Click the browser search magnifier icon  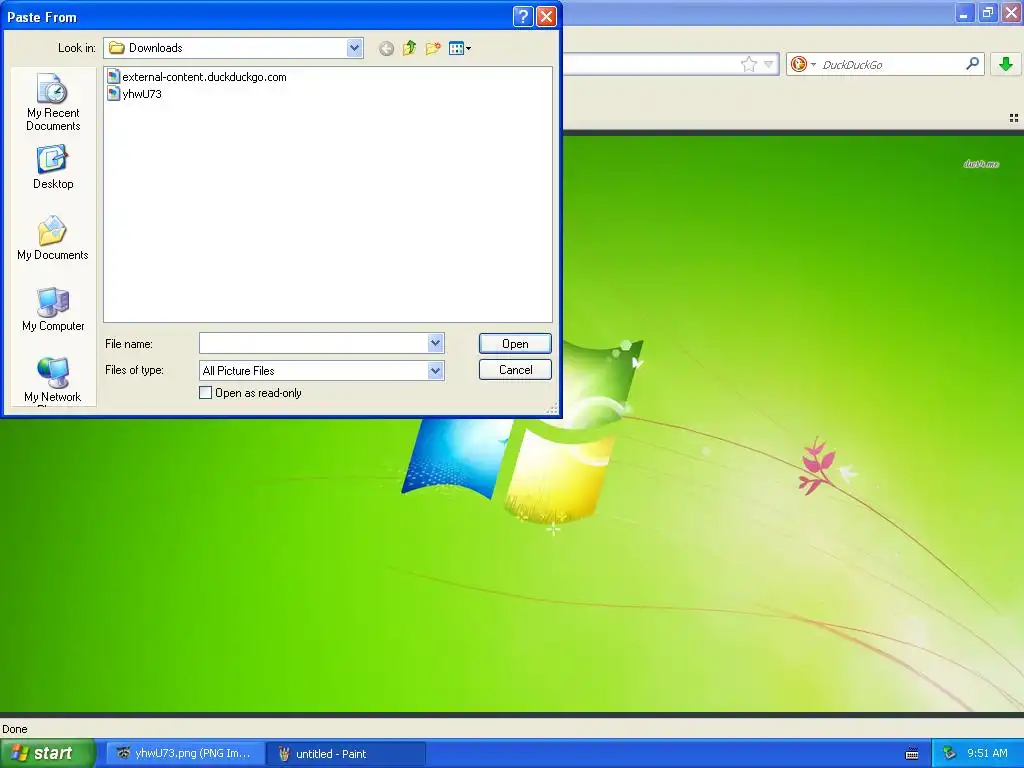pyautogui.click(x=972, y=63)
